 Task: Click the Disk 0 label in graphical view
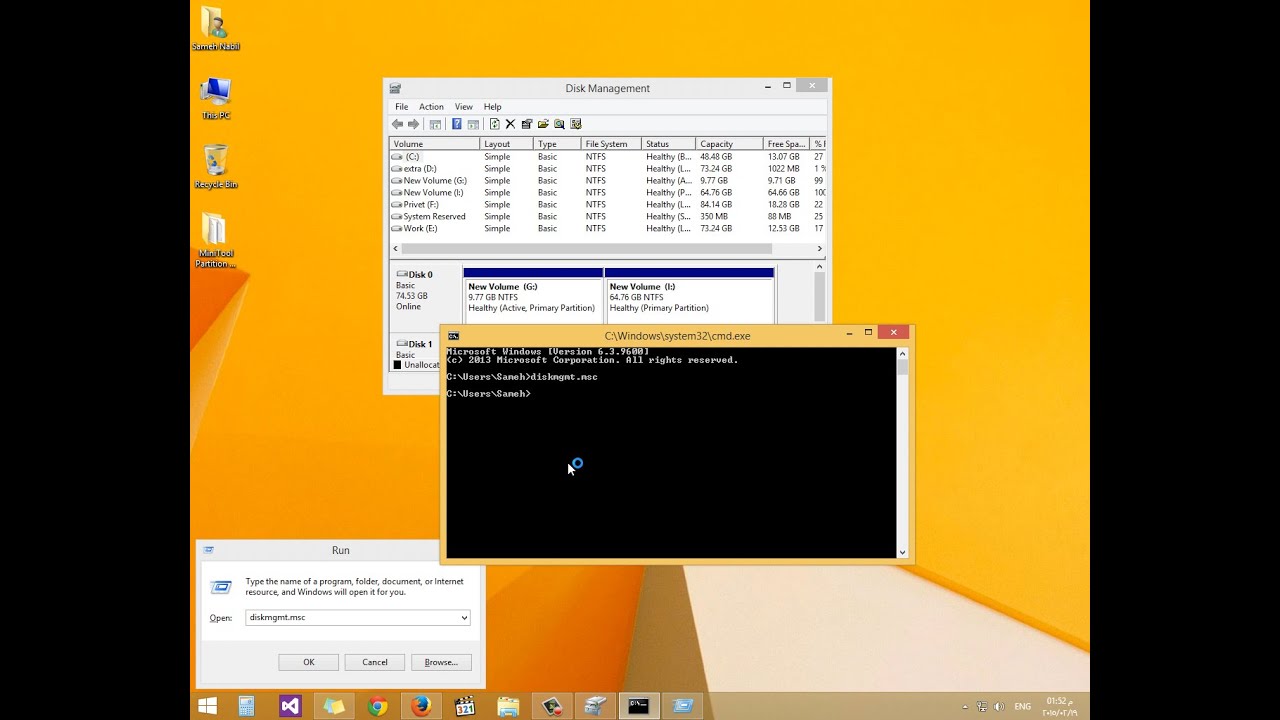click(x=420, y=275)
